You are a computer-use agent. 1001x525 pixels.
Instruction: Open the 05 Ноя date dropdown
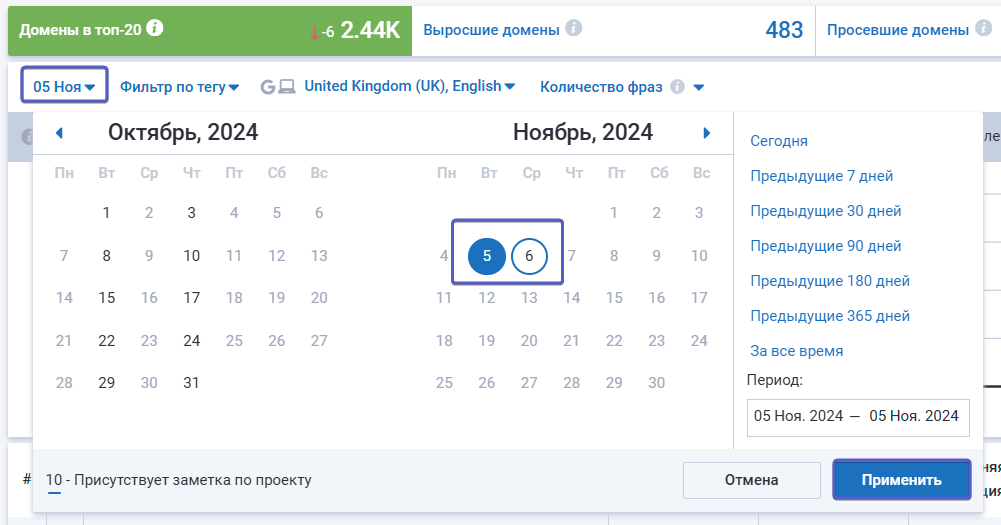tap(64, 87)
